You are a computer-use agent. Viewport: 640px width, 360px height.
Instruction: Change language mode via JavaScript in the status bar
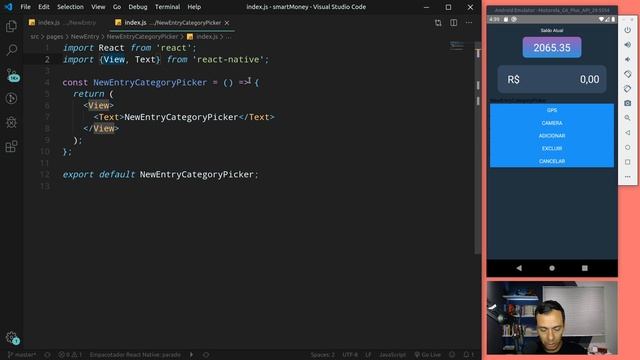[392, 355]
